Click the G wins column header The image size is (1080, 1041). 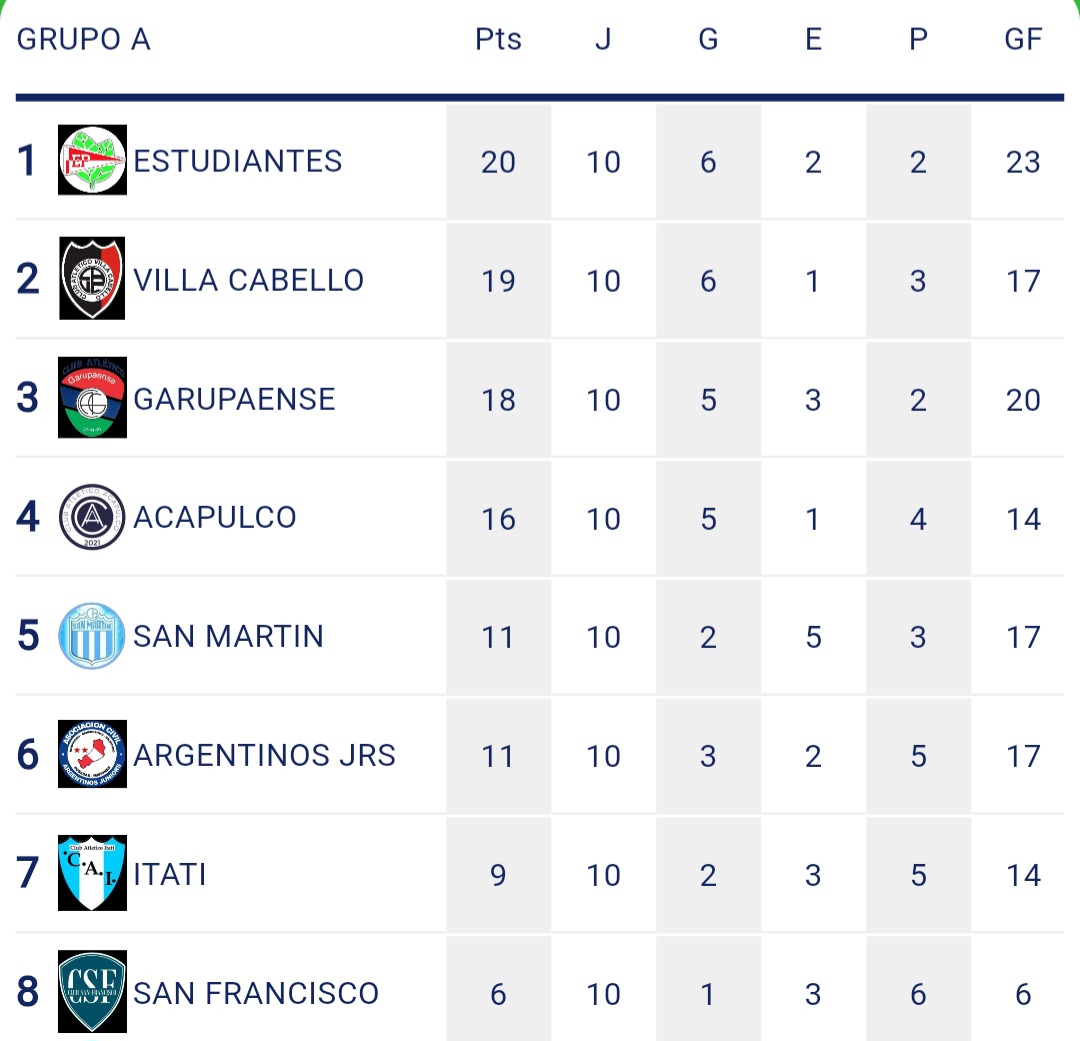[708, 39]
